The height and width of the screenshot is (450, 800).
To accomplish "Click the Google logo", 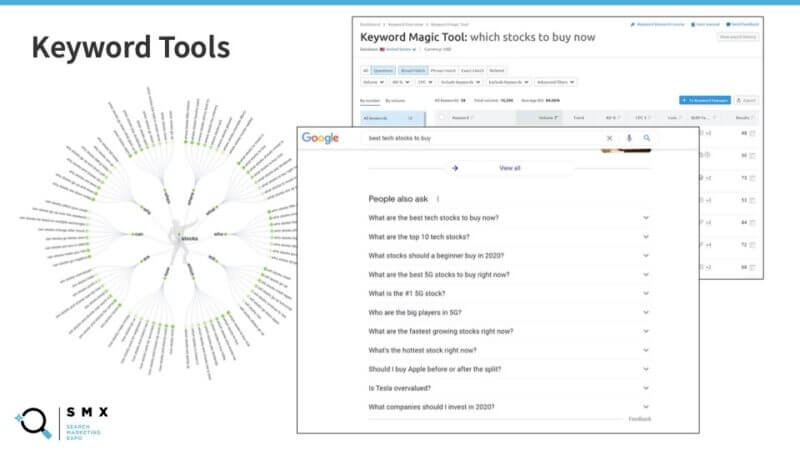I will click(320, 138).
